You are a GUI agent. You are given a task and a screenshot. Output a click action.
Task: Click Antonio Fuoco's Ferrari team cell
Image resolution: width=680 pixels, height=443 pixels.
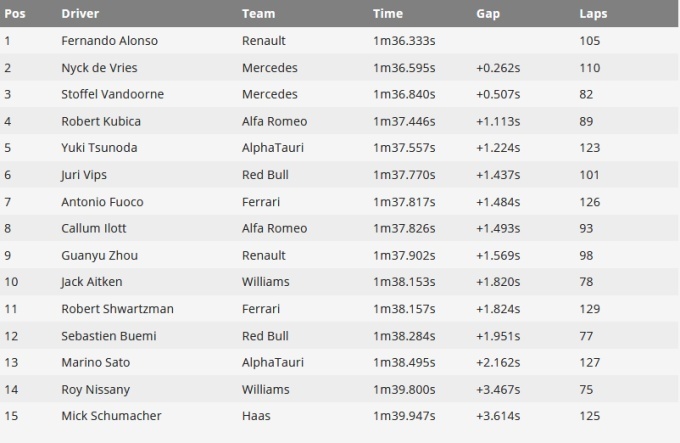point(262,201)
